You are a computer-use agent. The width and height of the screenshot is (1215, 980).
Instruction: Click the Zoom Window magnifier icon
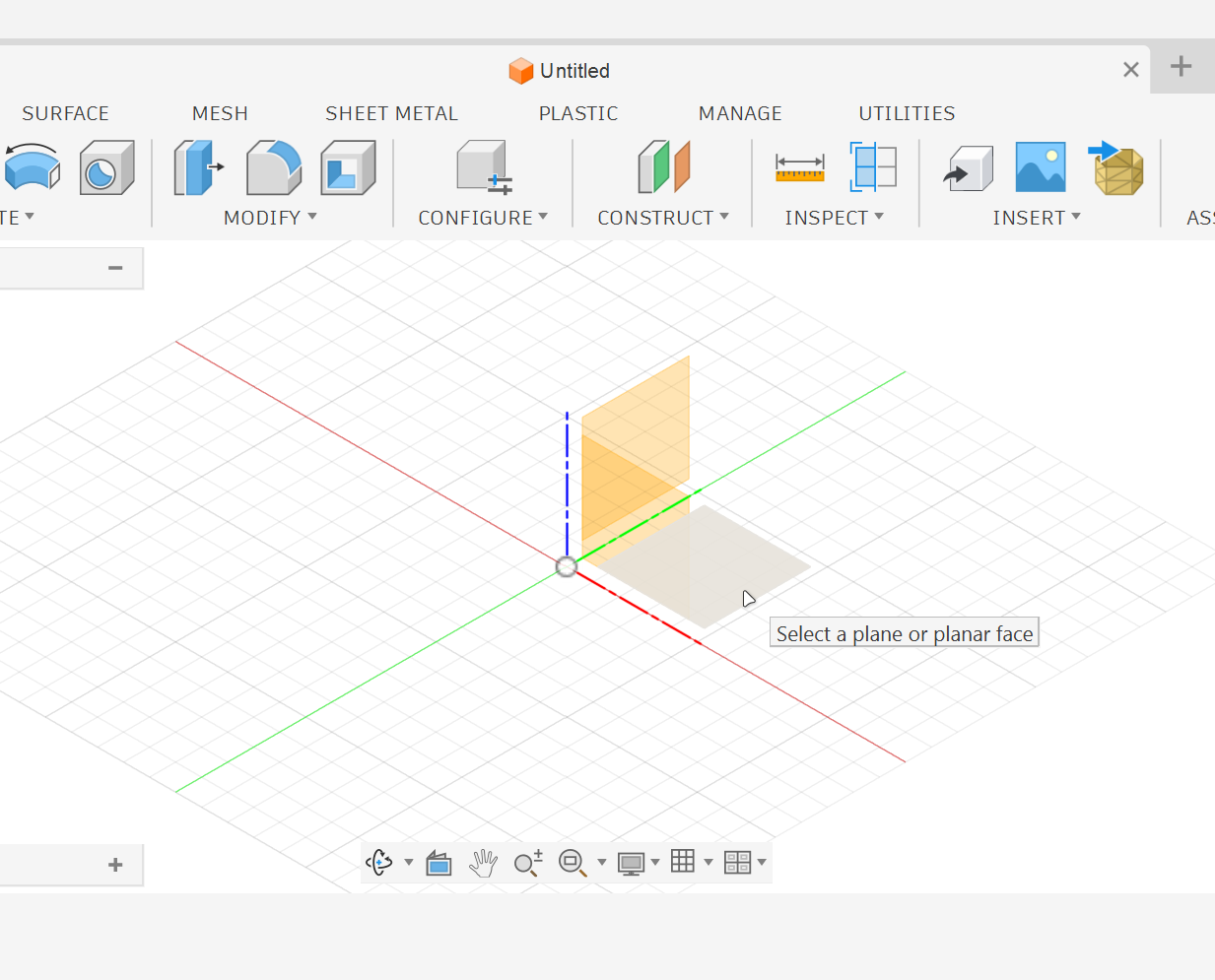tap(573, 863)
